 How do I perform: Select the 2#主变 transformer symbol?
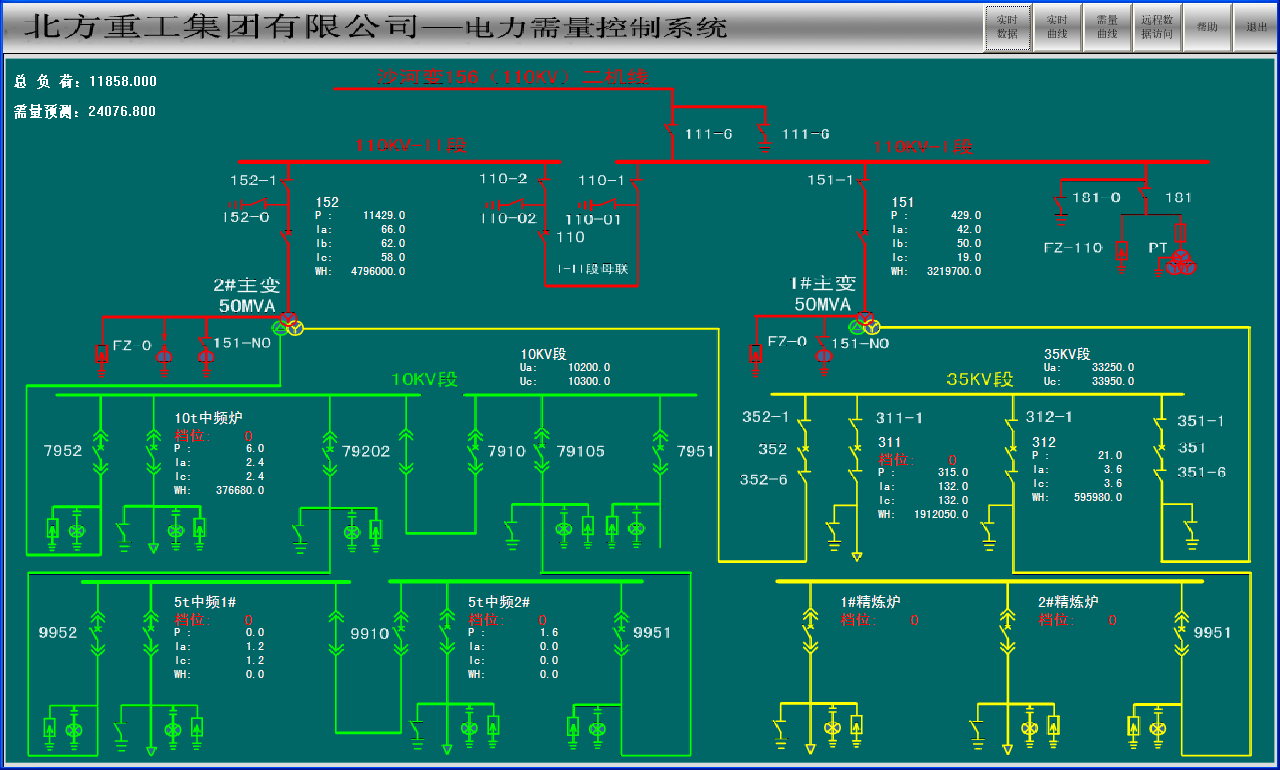click(288, 324)
